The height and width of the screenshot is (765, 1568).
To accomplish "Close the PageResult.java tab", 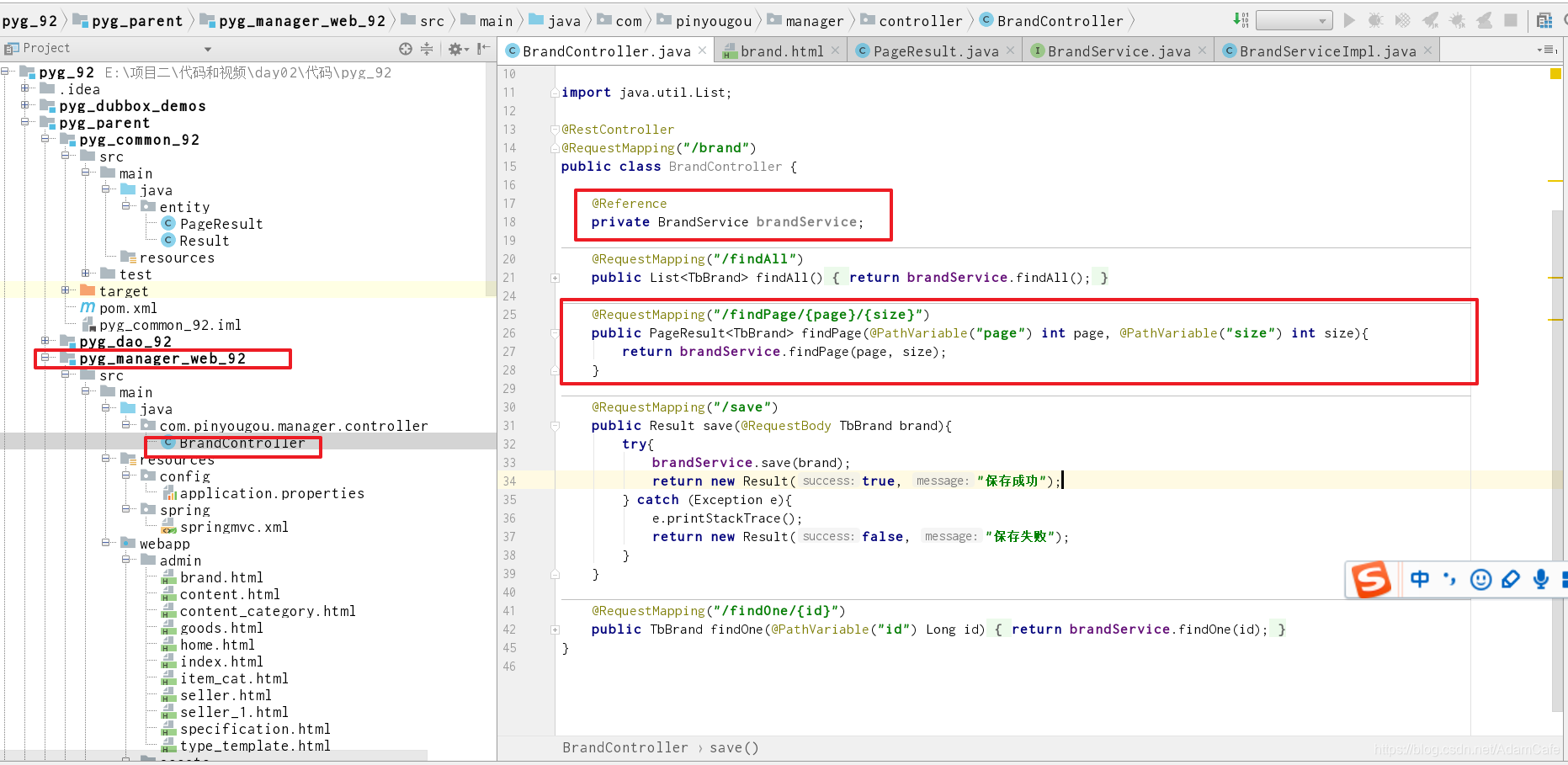I will [1010, 50].
